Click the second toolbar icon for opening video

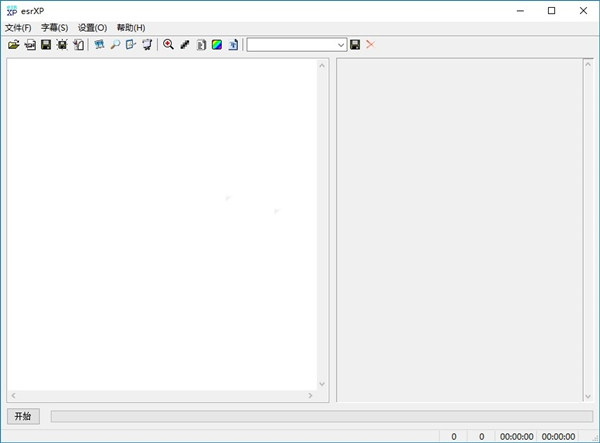(30, 45)
